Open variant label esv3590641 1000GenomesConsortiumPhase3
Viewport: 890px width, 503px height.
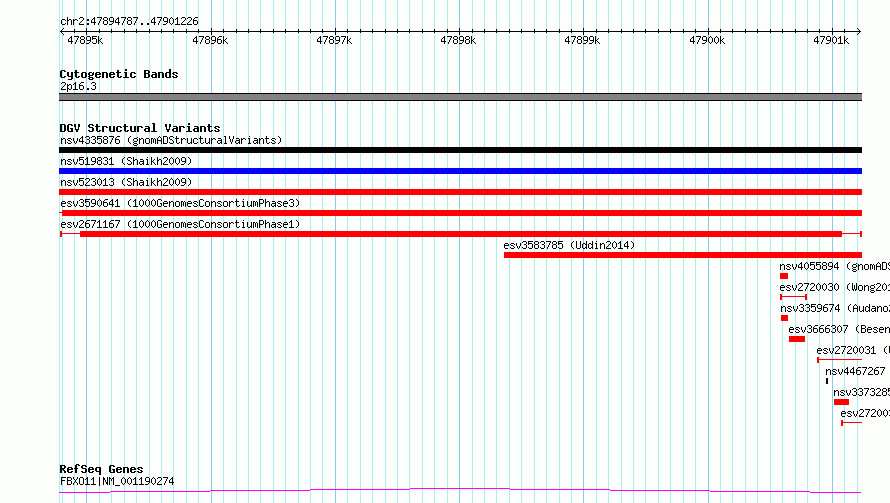(x=180, y=203)
